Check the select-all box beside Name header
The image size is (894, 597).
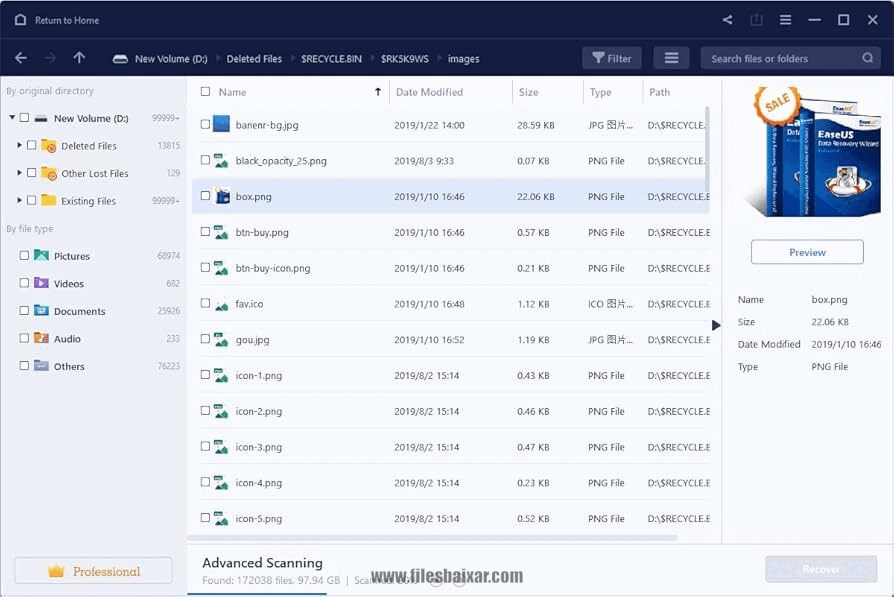pyautogui.click(x=205, y=91)
